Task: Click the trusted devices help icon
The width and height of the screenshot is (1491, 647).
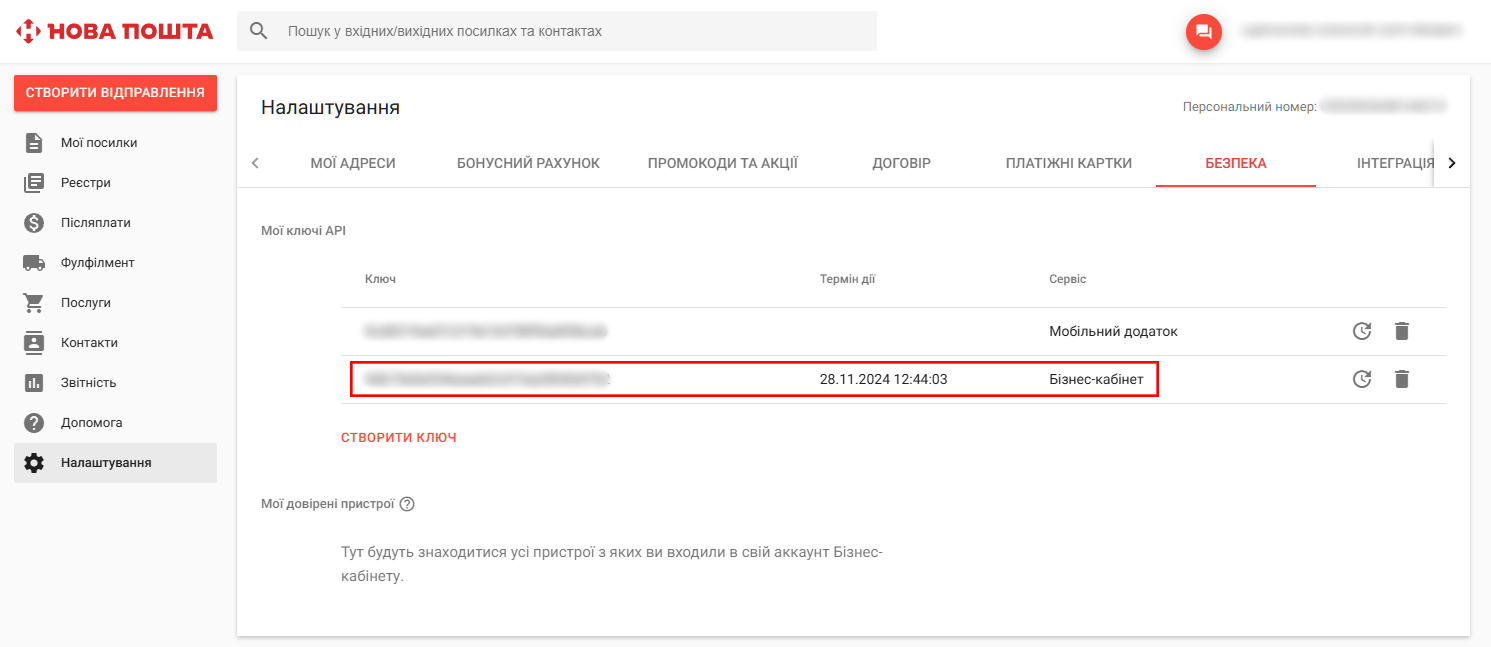Action: 407,504
